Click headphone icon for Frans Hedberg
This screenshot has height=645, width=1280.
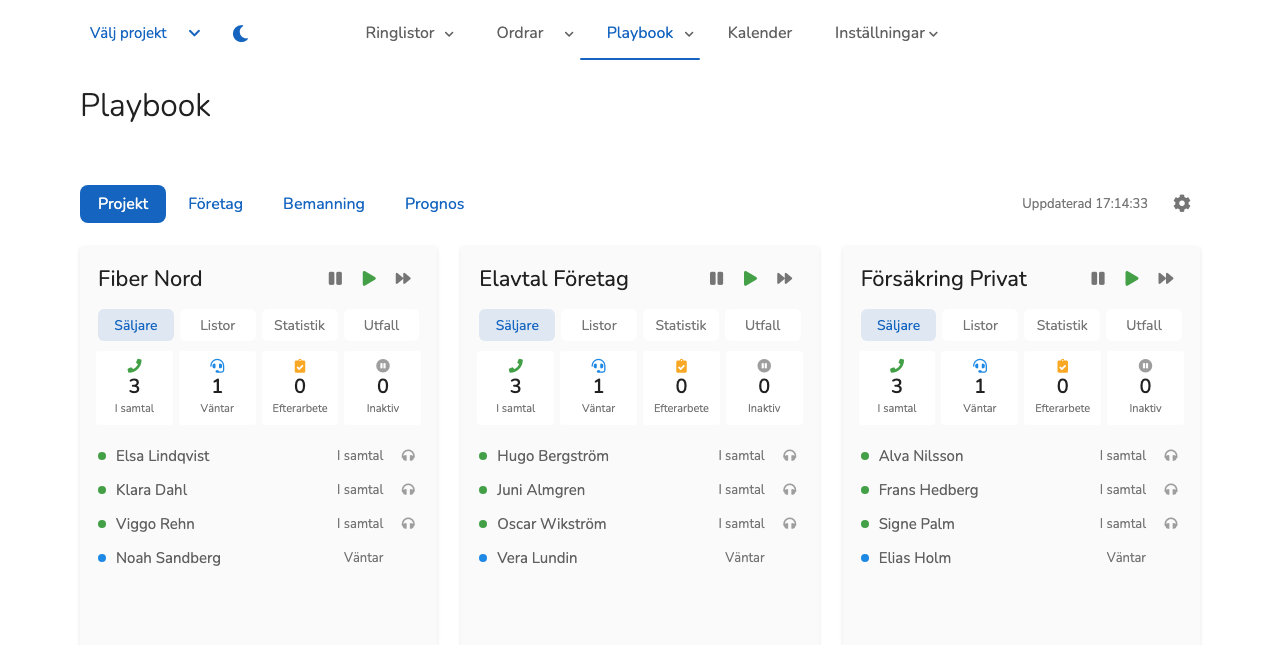click(1171, 490)
